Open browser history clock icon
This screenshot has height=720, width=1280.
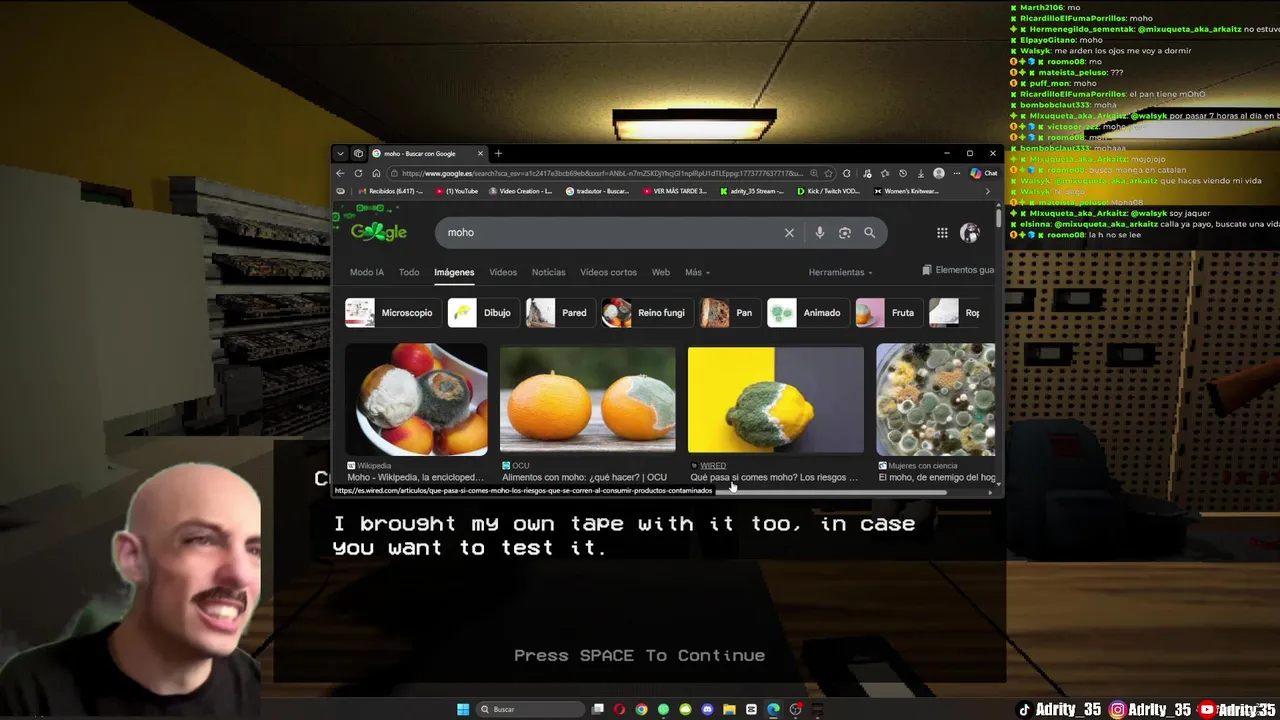(903, 173)
